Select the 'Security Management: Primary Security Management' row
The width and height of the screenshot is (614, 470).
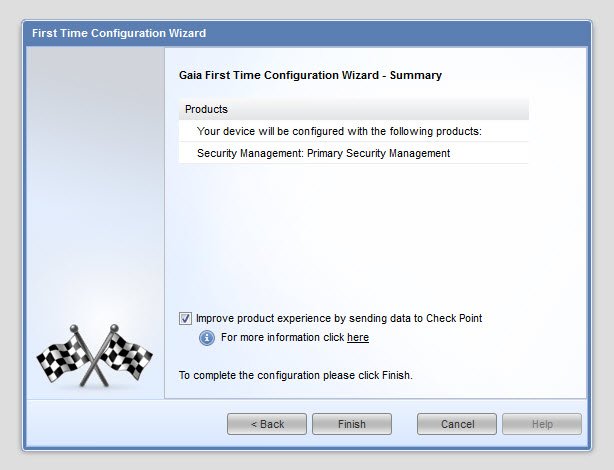tap(354, 153)
